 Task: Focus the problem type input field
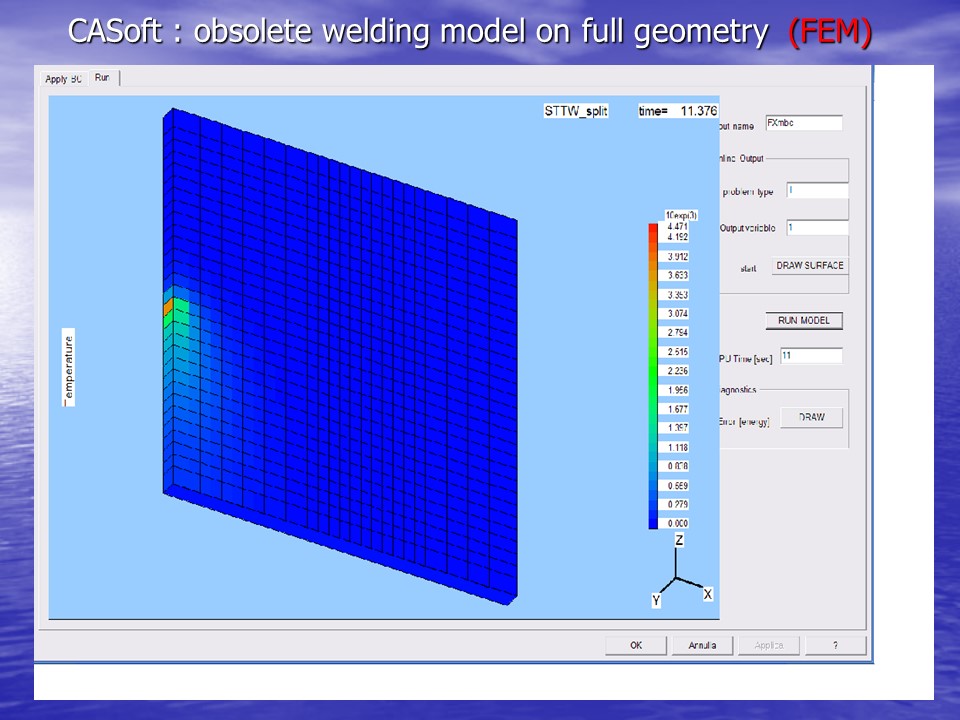(817, 190)
